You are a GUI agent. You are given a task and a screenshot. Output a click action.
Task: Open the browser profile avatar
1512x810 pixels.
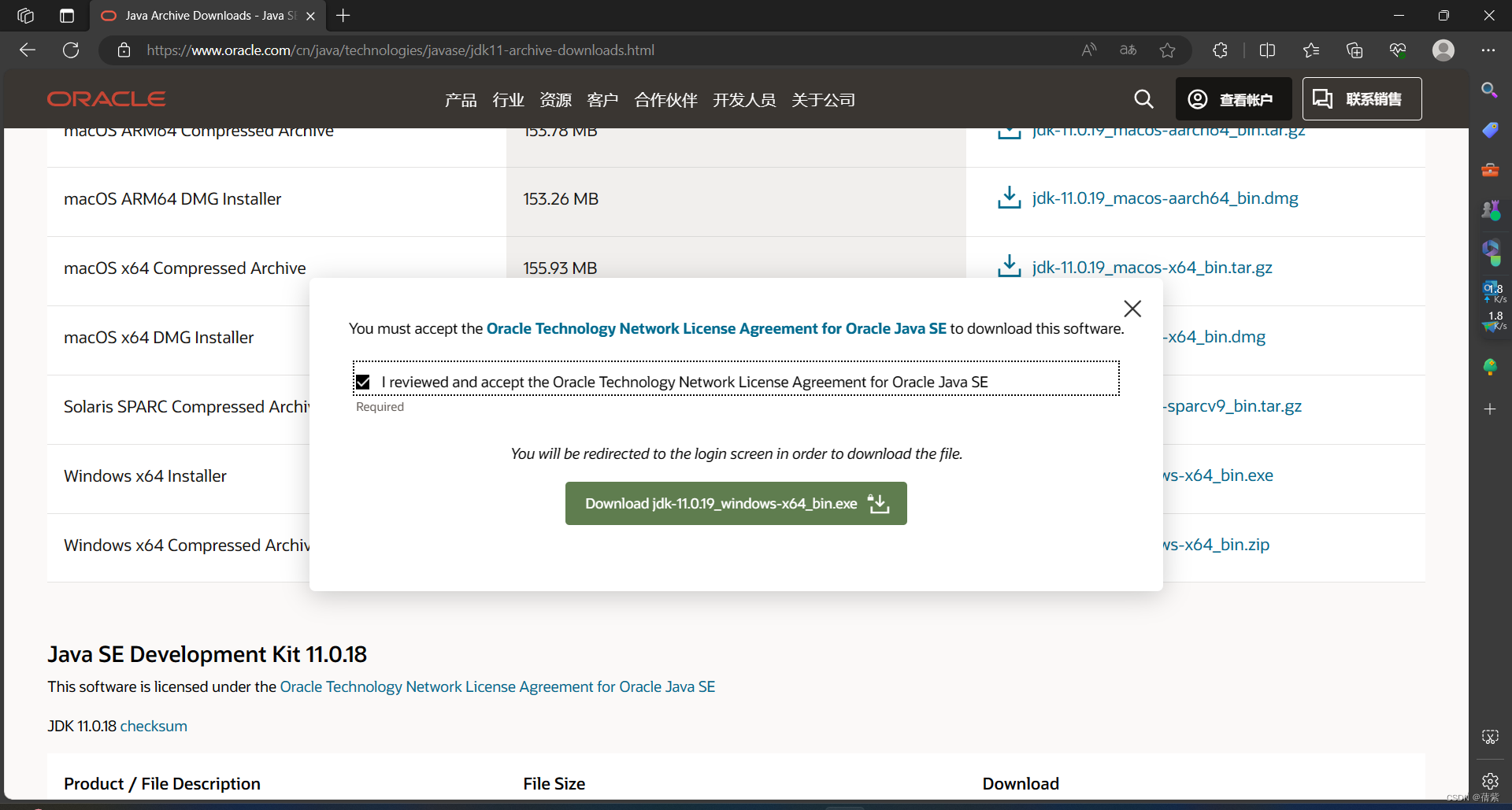pyautogui.click(x=1443, y=50)
